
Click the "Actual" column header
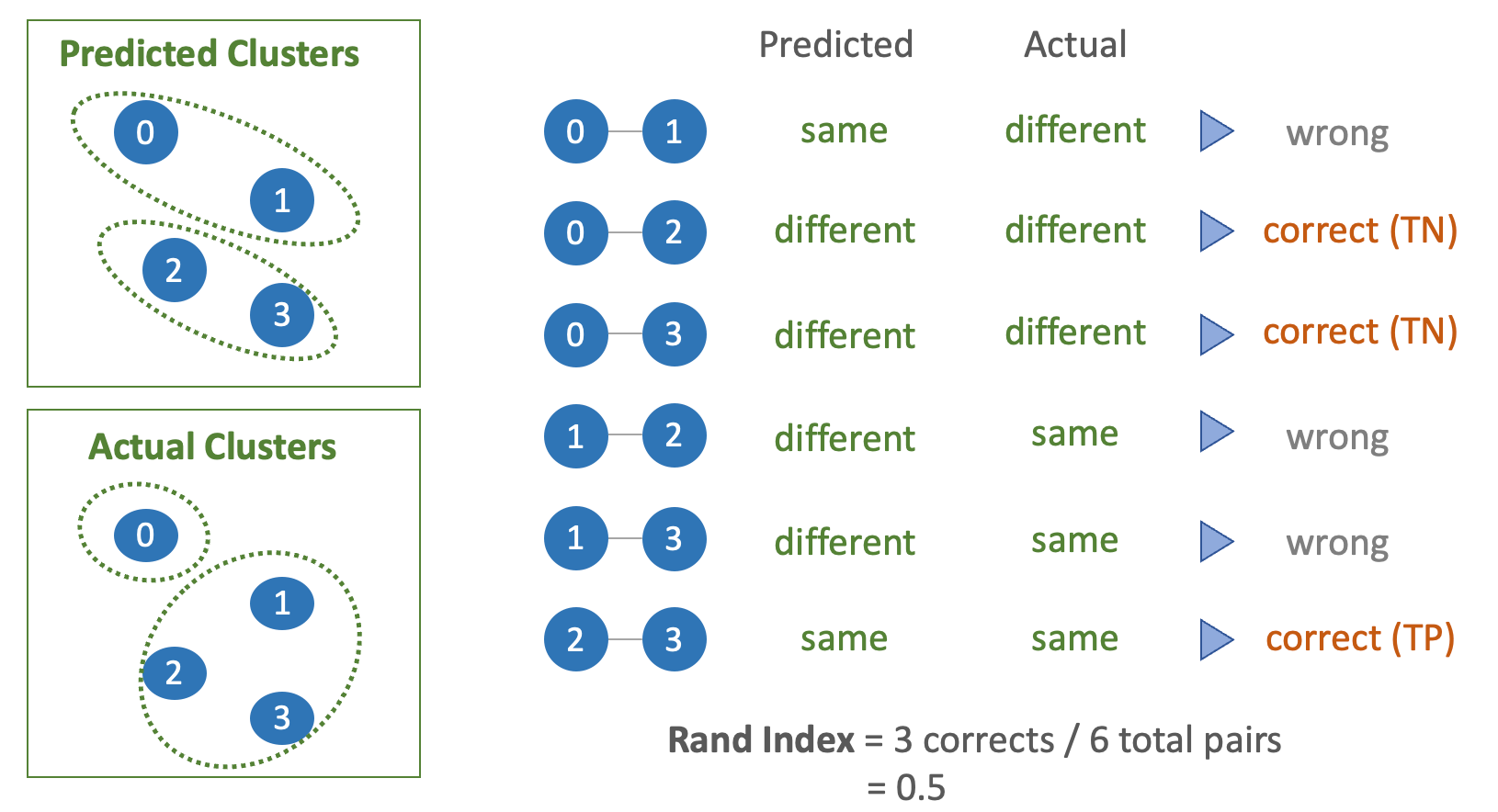[x=1075, y=44]
